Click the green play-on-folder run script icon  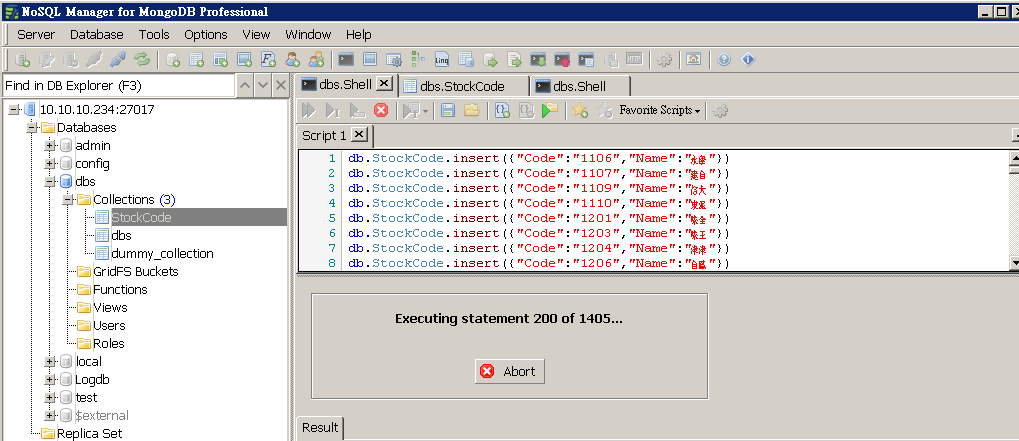pos(550,110)
